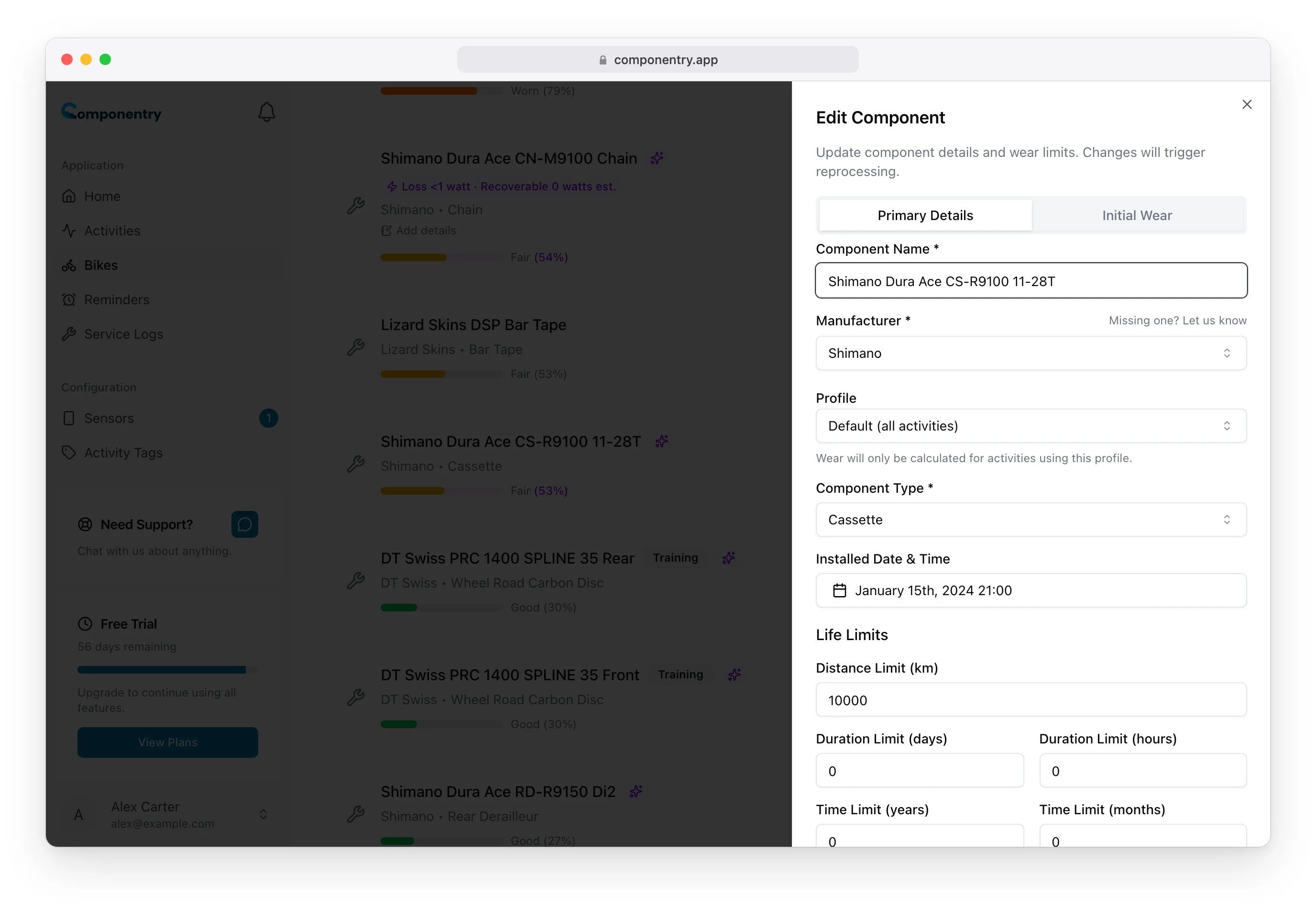Image resolution: width=1316 pixels, height=908 pixels.
Task: Open the Profile dropdown
Action: (1031, 426)
